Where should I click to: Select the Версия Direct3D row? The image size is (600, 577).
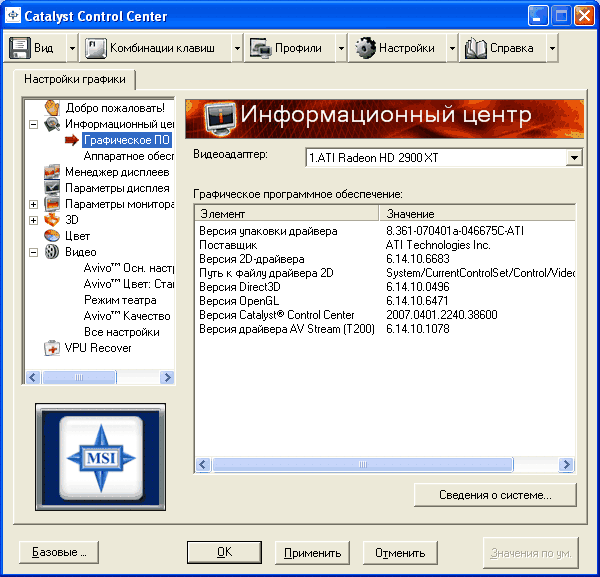(385, 287)
